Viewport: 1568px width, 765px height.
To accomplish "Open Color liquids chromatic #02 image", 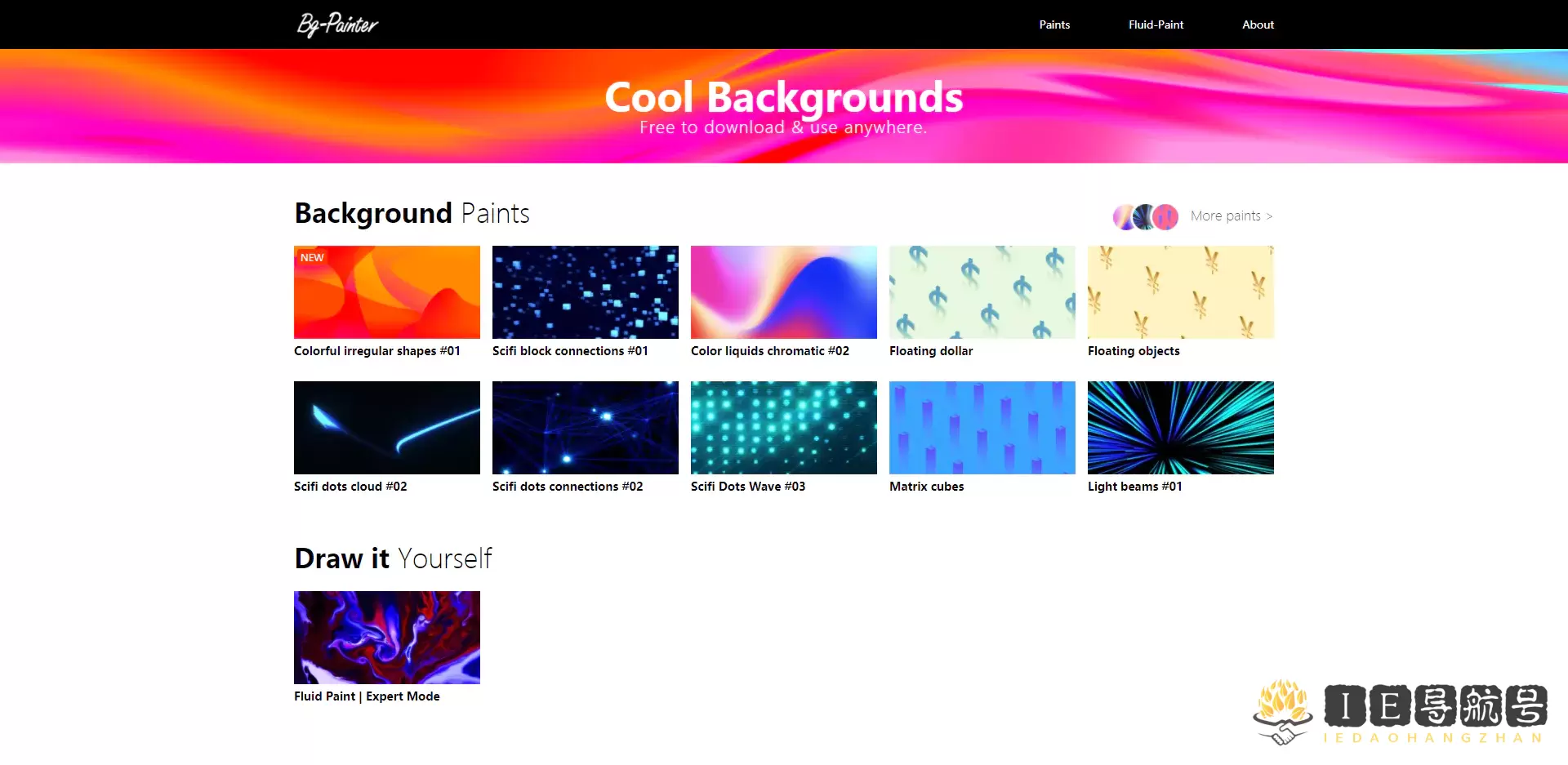I will [x=784, y=292].
